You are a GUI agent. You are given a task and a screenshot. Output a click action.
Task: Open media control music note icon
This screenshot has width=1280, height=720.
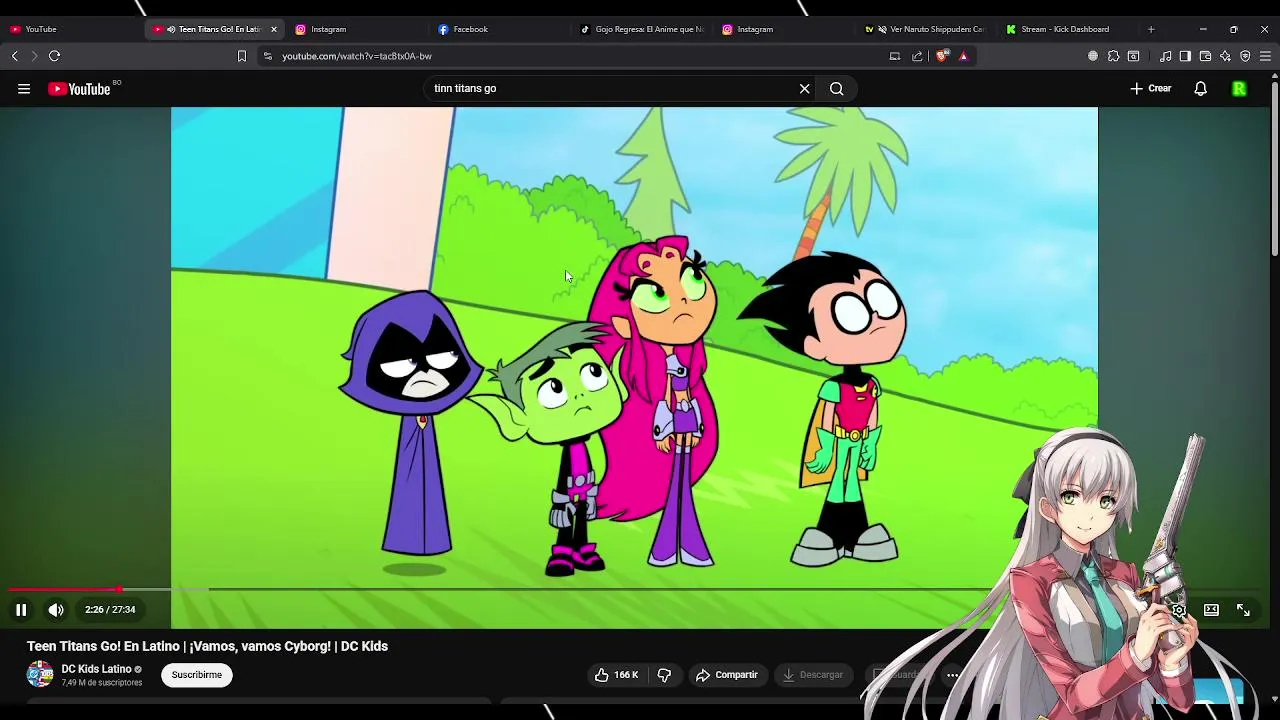(x=1166, y=56)
